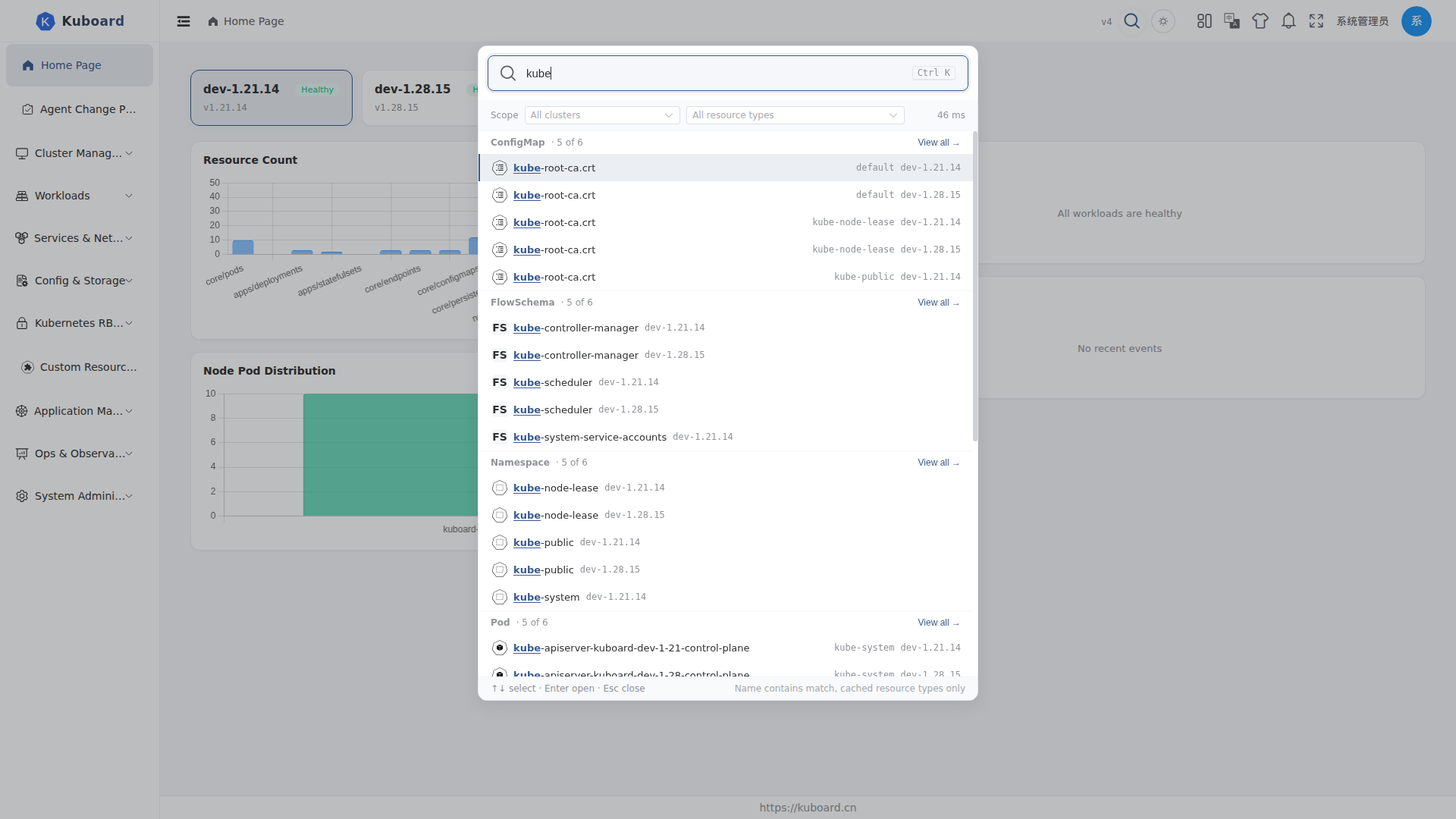
Task: View all FlowSchema results
Action: coord(939,303)
